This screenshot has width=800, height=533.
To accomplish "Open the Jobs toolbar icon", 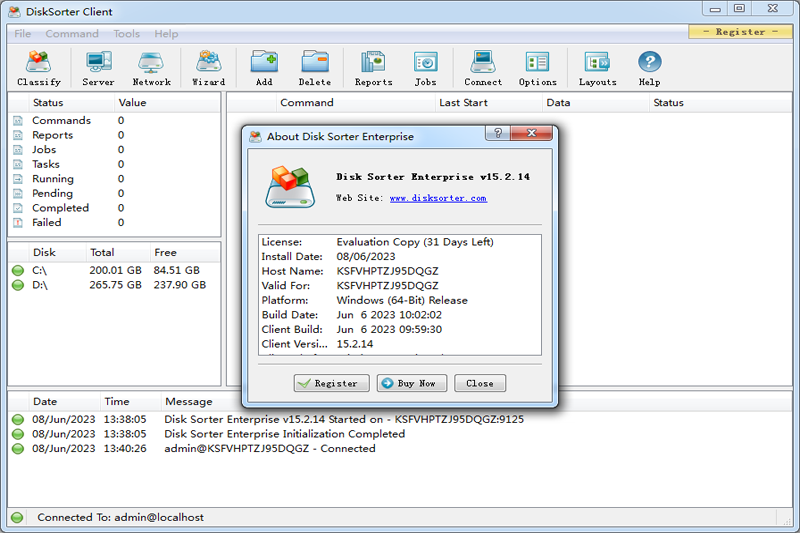I will (x=425, y=68).
